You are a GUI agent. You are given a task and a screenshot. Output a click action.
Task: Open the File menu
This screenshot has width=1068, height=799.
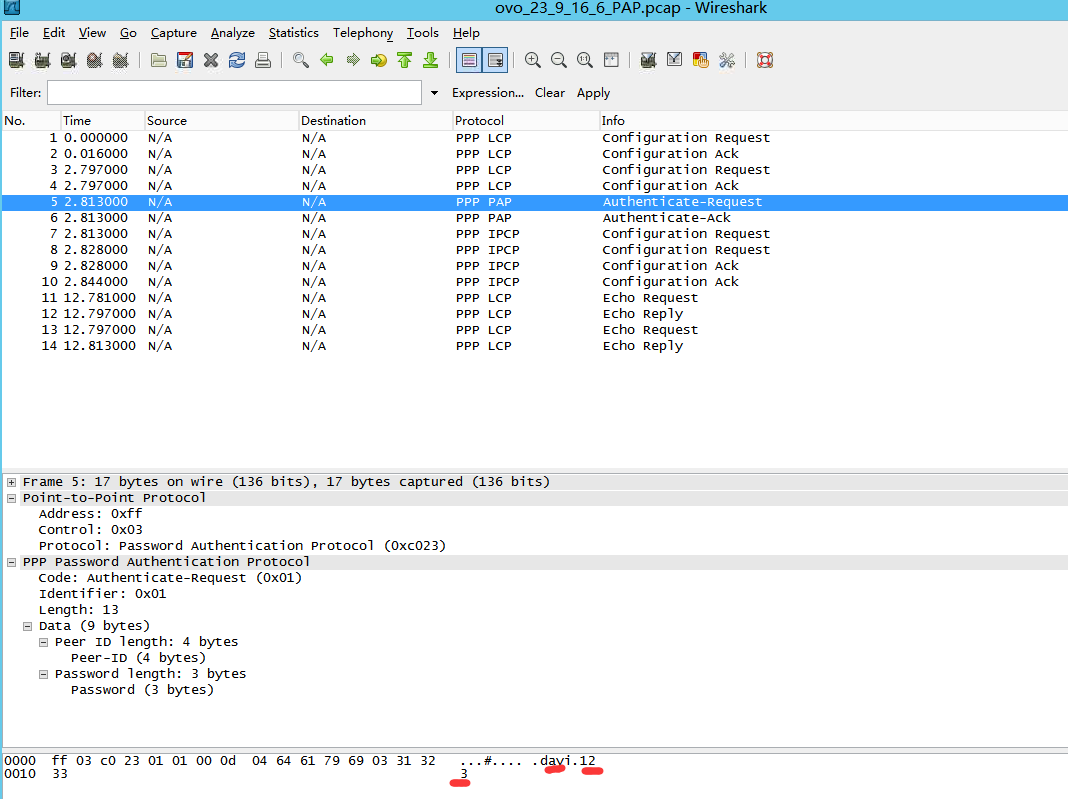(x=19, y=33)
